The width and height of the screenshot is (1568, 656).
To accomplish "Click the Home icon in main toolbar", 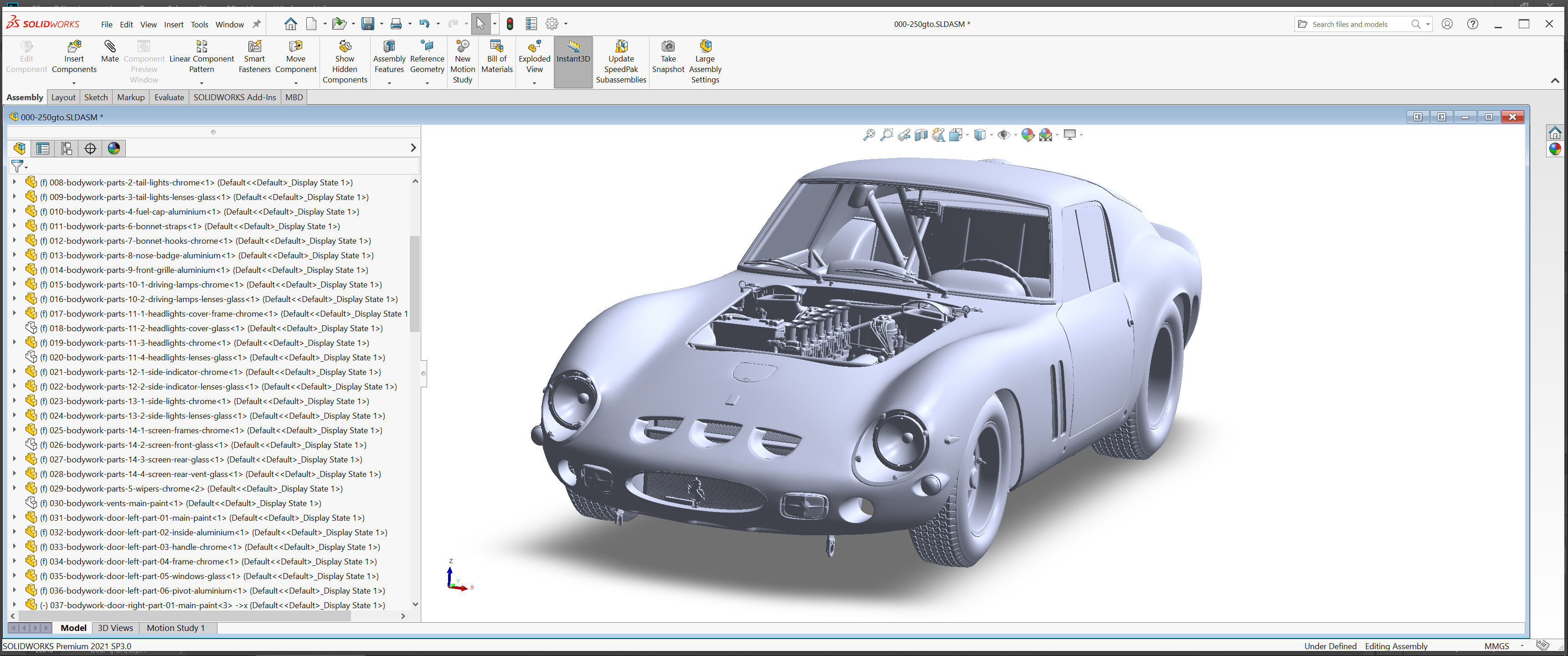I will tap(290, 24).
